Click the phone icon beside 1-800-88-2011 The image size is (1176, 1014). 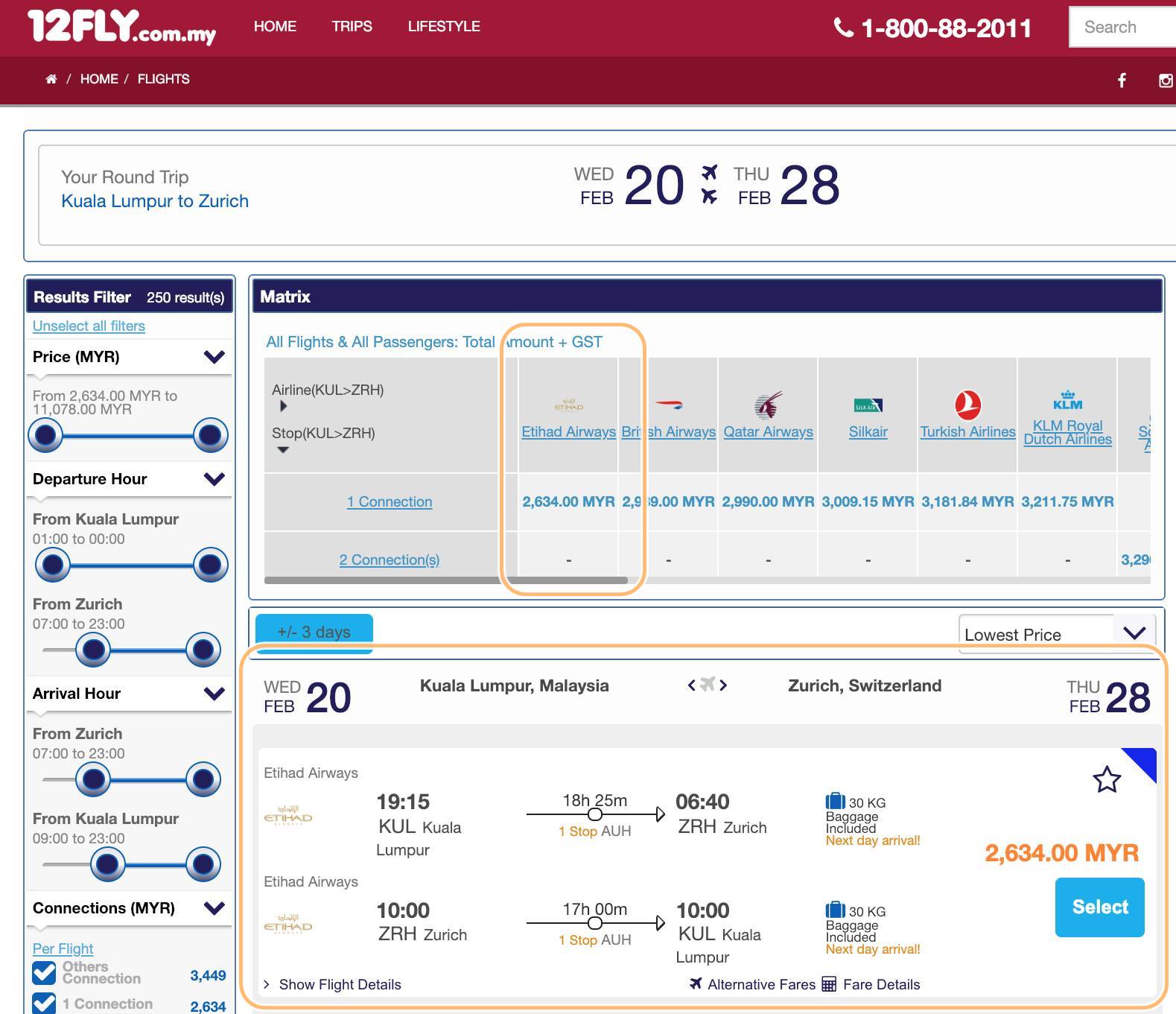coord(843,28)
